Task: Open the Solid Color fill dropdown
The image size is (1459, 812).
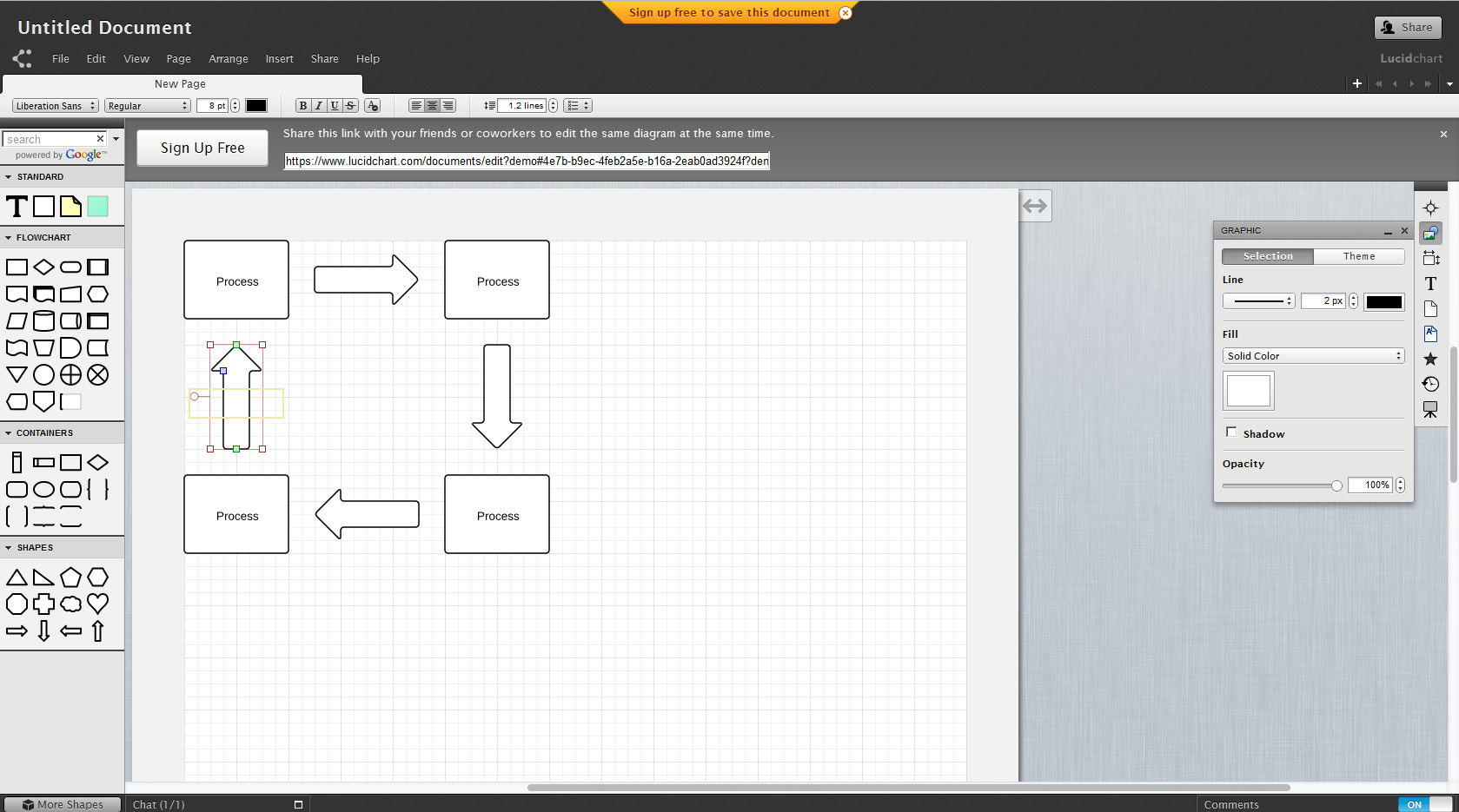Action: pos(1313,356)
